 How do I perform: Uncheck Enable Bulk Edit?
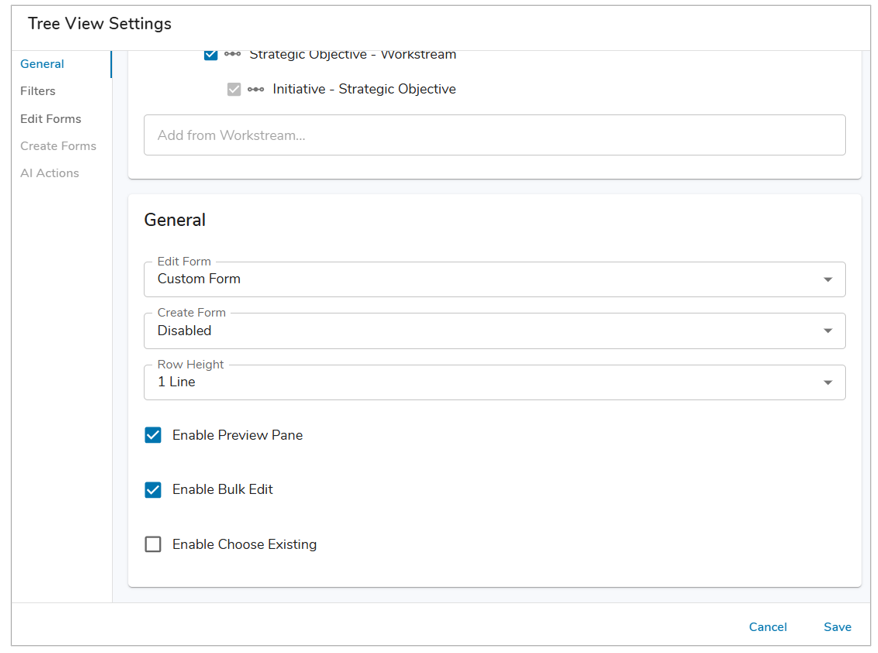coord(153,490)
